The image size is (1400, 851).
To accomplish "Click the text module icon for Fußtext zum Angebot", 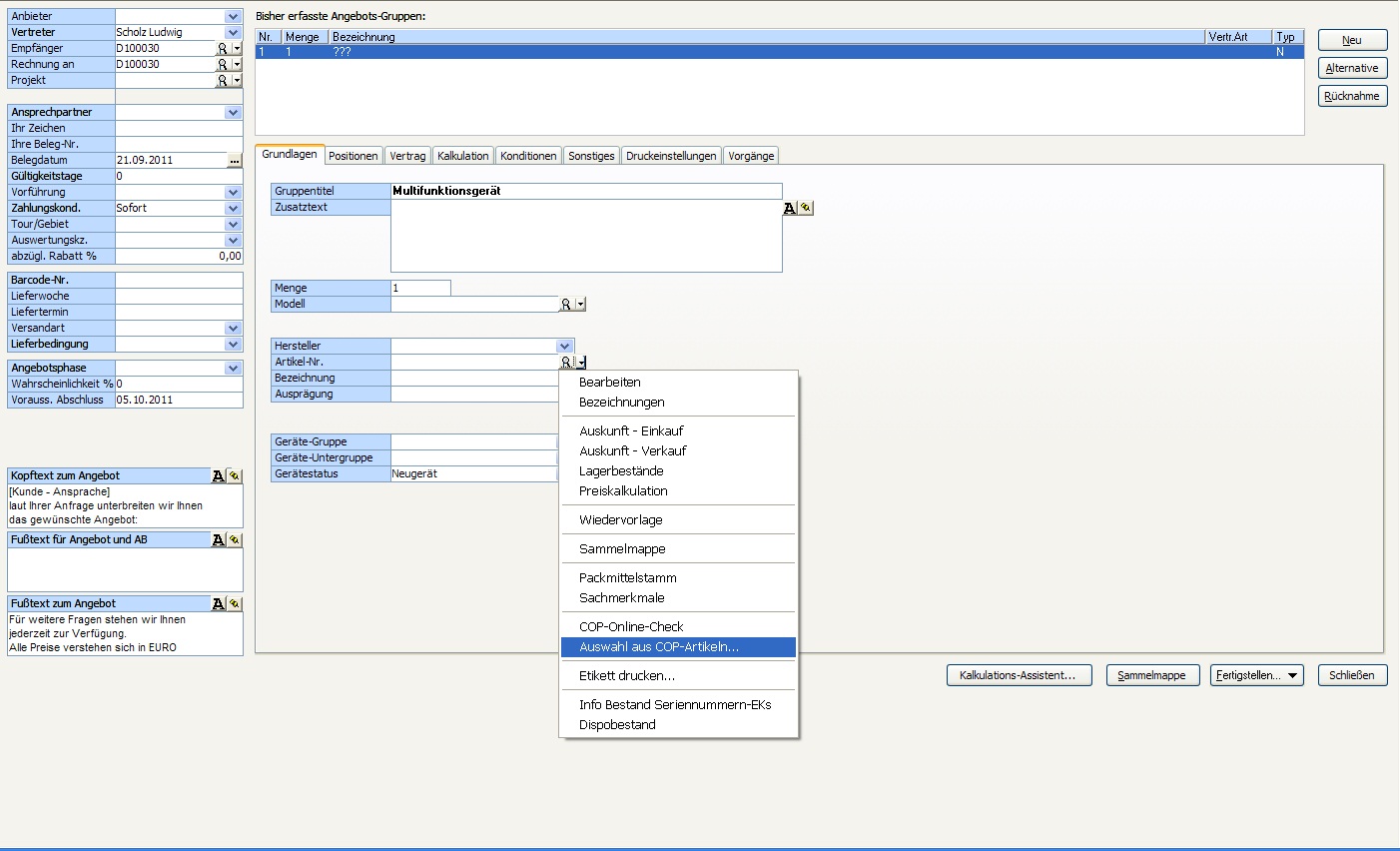I will (x=235, y=603).
